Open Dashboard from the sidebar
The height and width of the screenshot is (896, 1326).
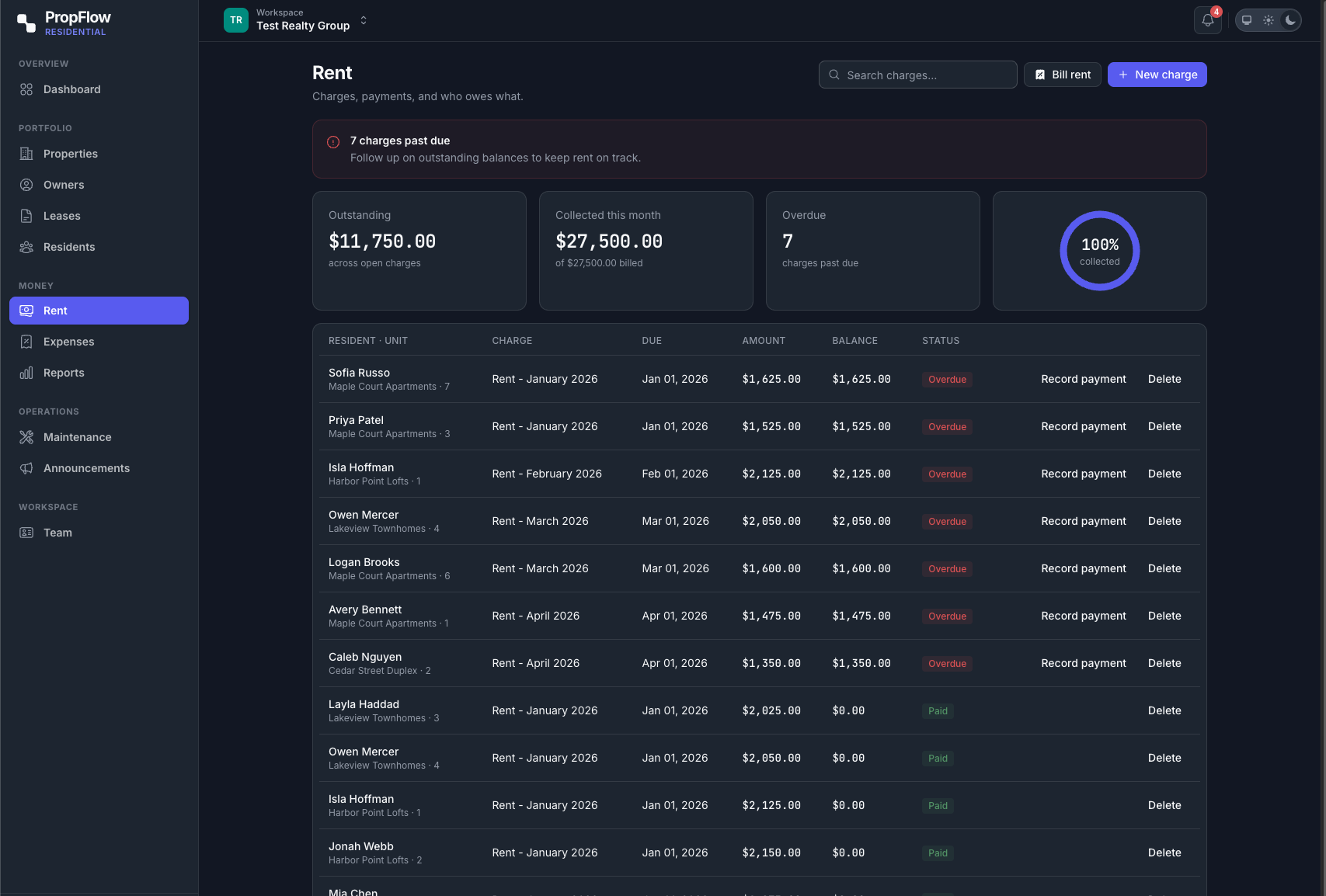click(99, 89)
